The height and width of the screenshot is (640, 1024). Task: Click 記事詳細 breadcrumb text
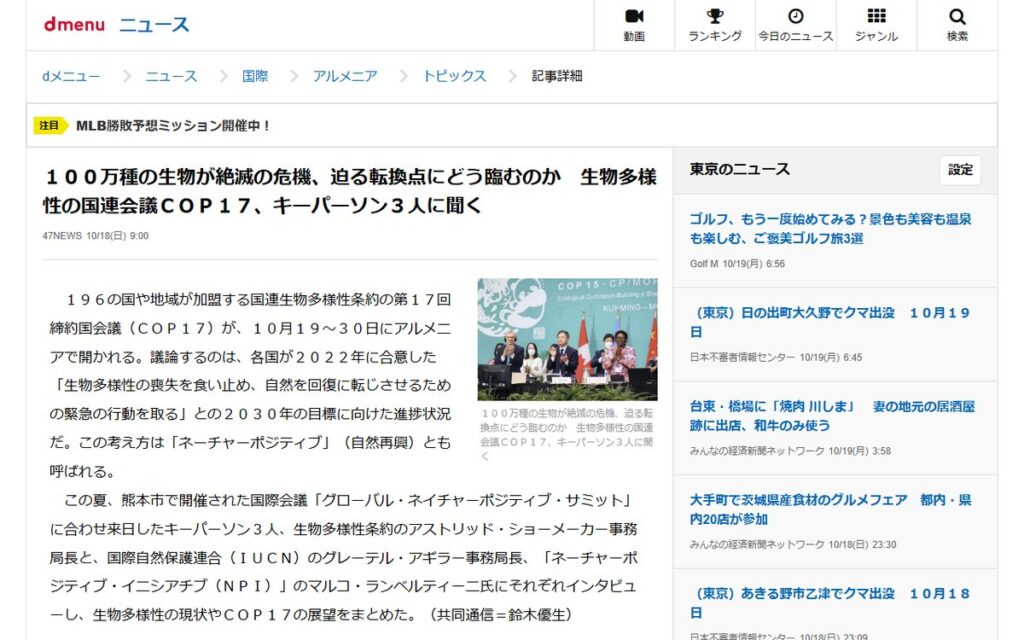[x=557, y=76]
